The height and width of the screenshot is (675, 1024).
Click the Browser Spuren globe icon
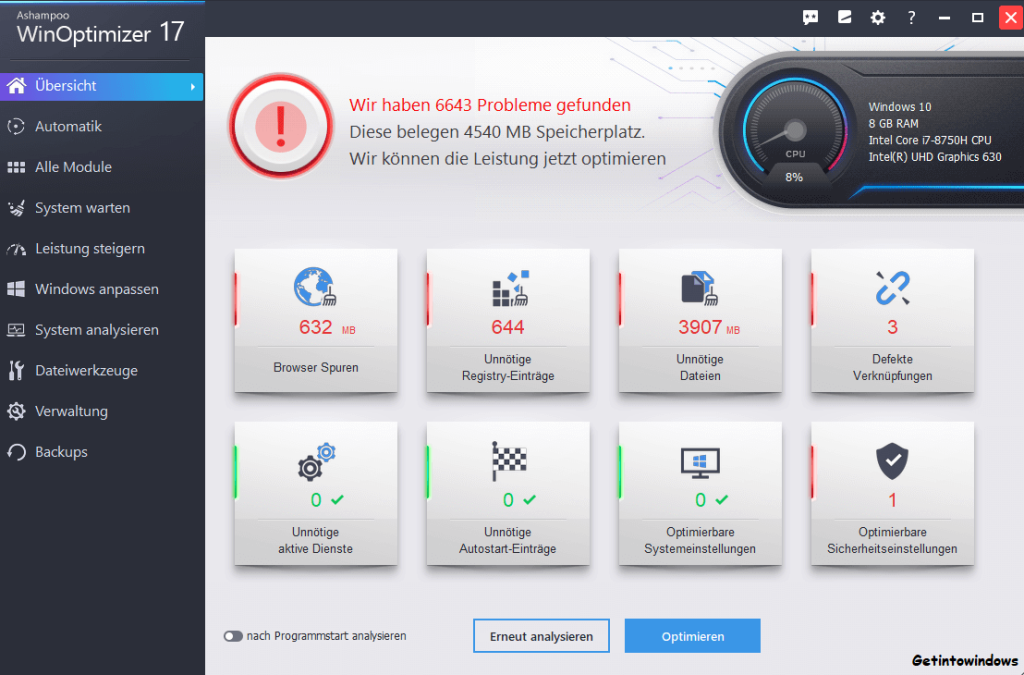click(x=315, y=287)
